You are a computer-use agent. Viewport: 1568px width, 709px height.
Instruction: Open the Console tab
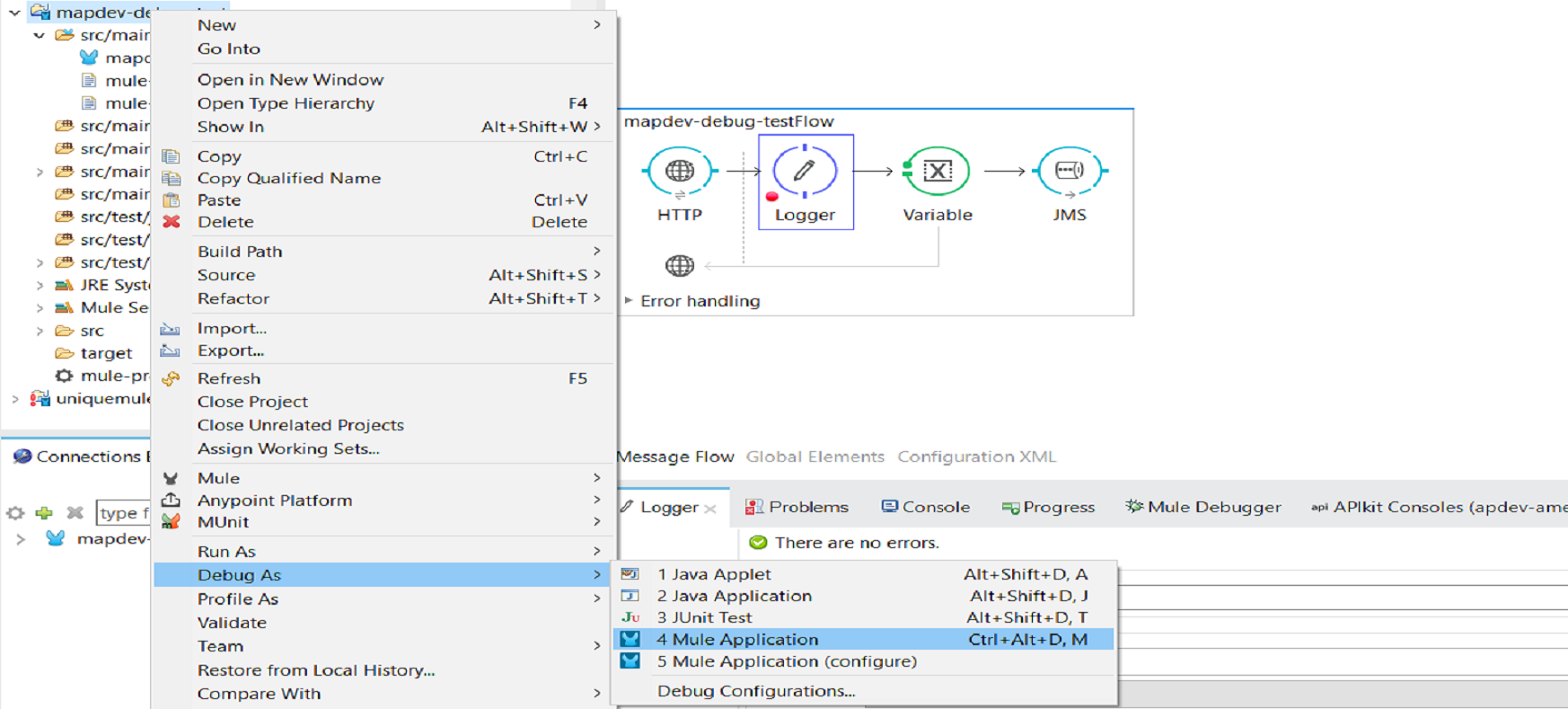pos(925,507)
